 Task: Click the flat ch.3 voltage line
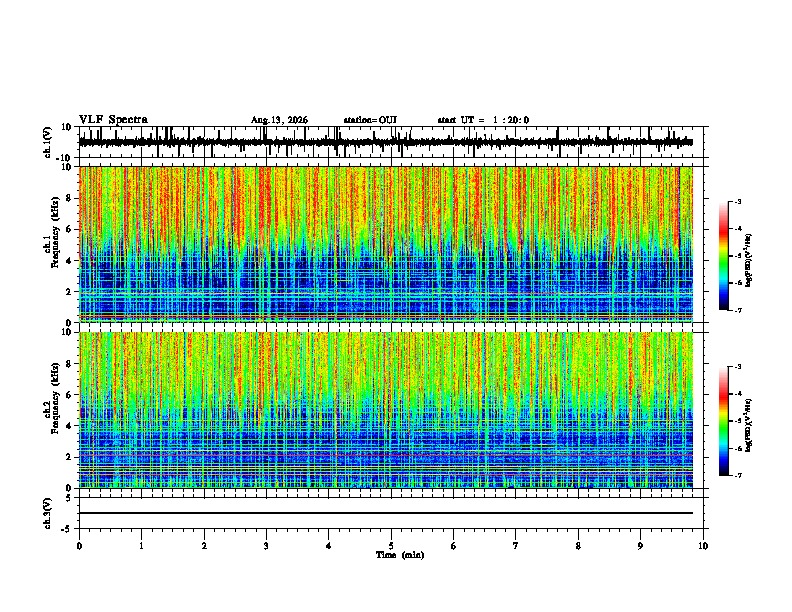(386, 513)
